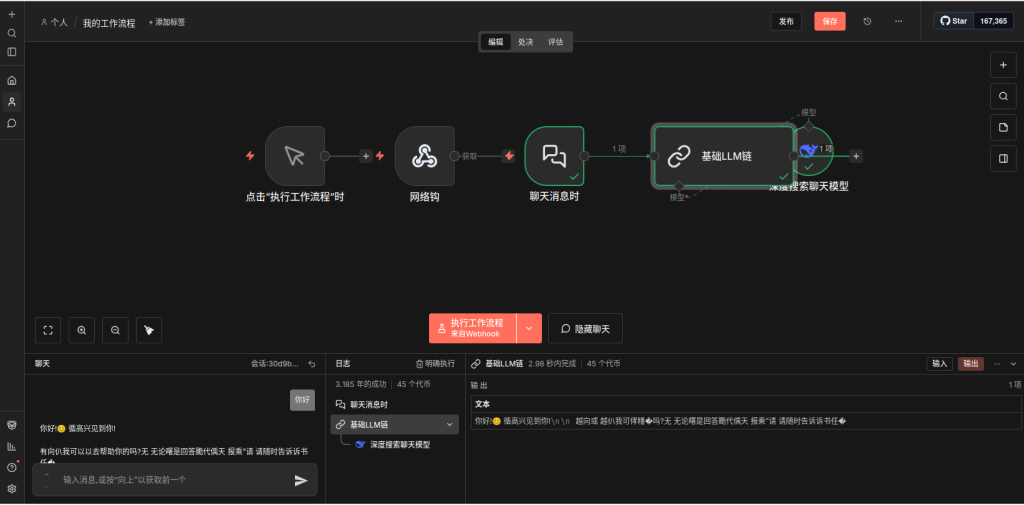Click the zoom out magnifier on canvas

115,329
